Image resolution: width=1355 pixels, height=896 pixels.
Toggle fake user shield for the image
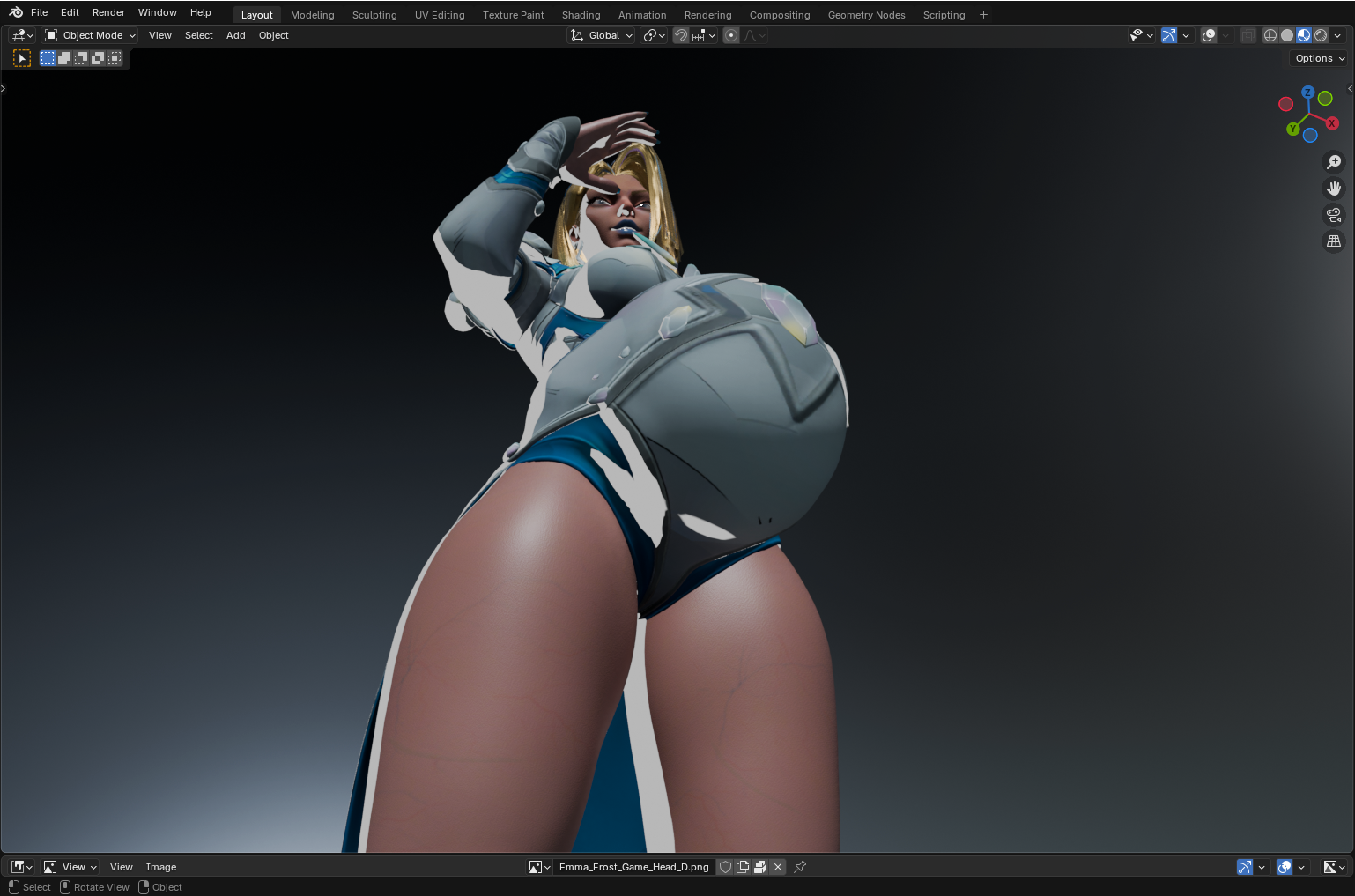(x=725, y=867)
